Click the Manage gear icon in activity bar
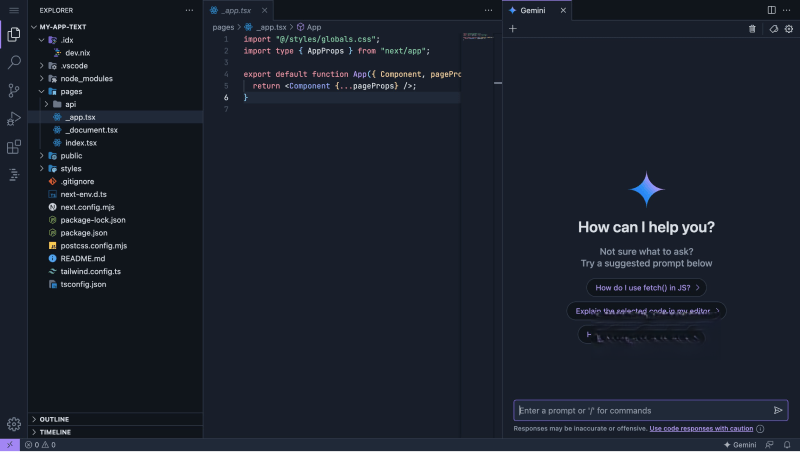The width and height of the screenshot is (800, 452). pyautogui.click(x=14, y=424)
